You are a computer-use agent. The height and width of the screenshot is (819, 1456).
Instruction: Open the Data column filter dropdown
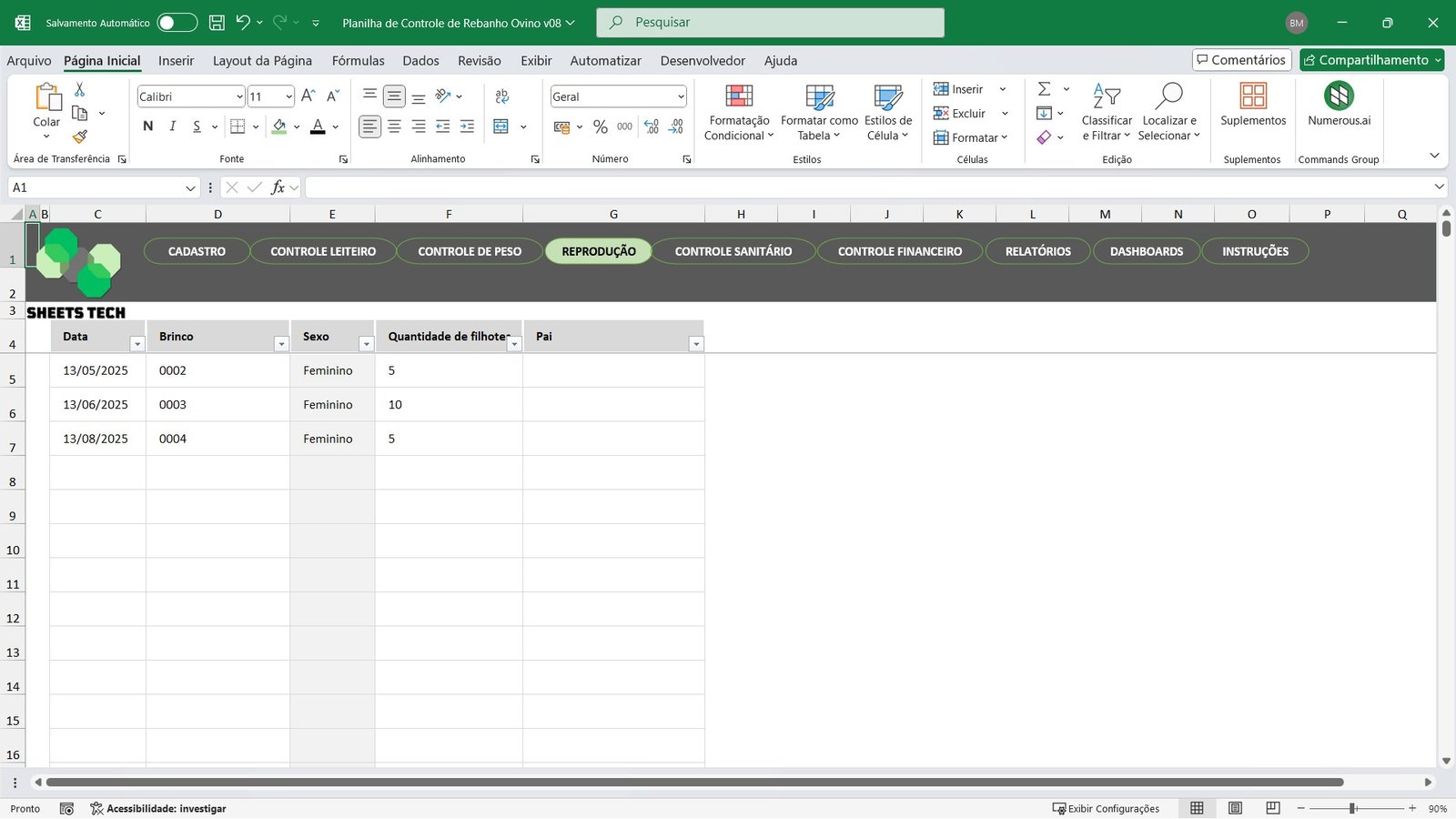point(137,344)
